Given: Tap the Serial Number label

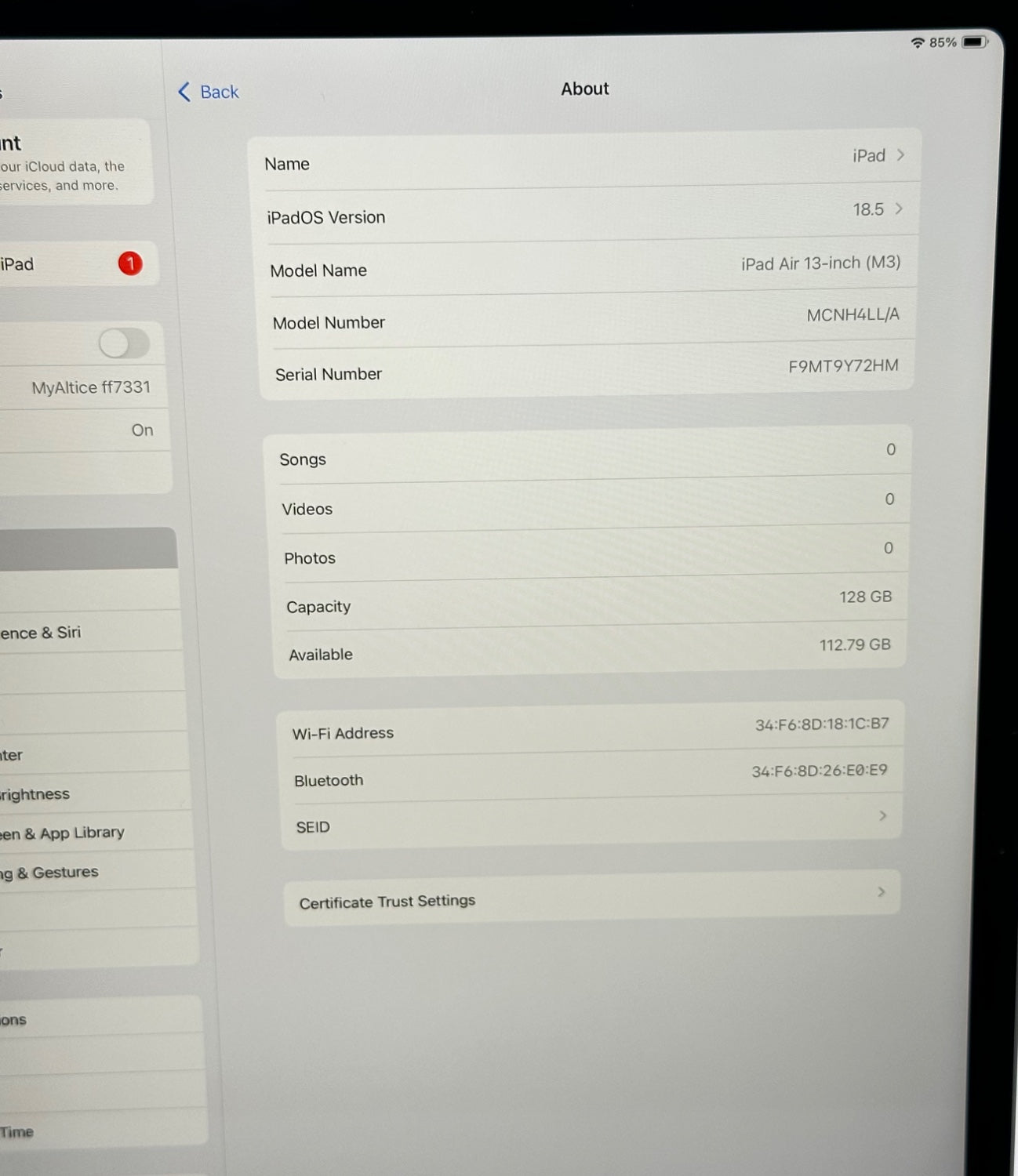Looking at the screenshot, I should coord(329,375).
